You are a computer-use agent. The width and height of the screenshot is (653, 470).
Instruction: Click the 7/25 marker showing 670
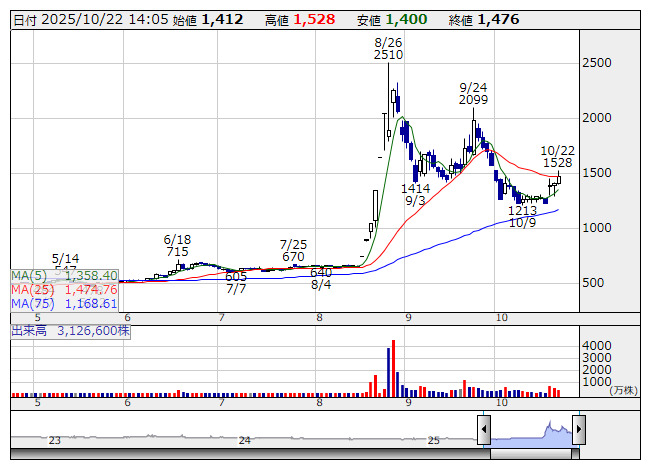[x=293, y=250]
